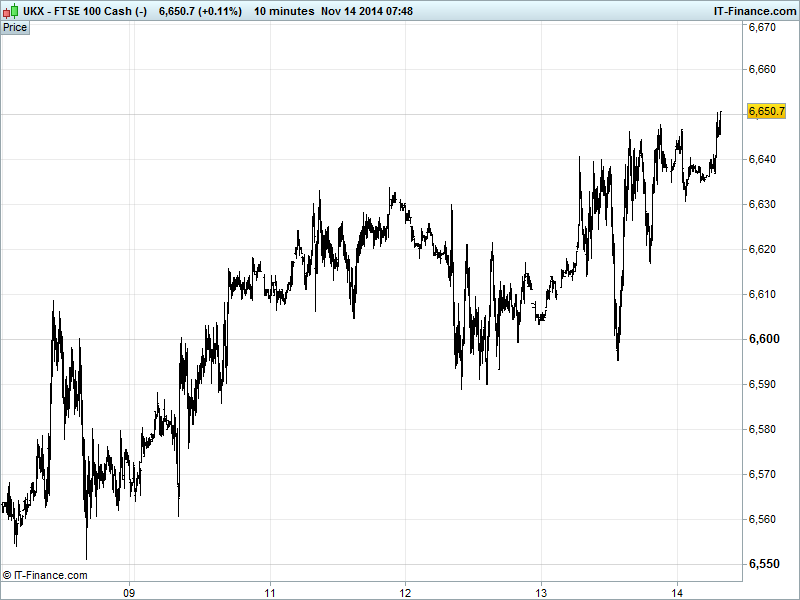Click the Nov 14 2014 07:48 timestamp
Image resolution: width=800 pixels, height=600 pixels.
369,10
